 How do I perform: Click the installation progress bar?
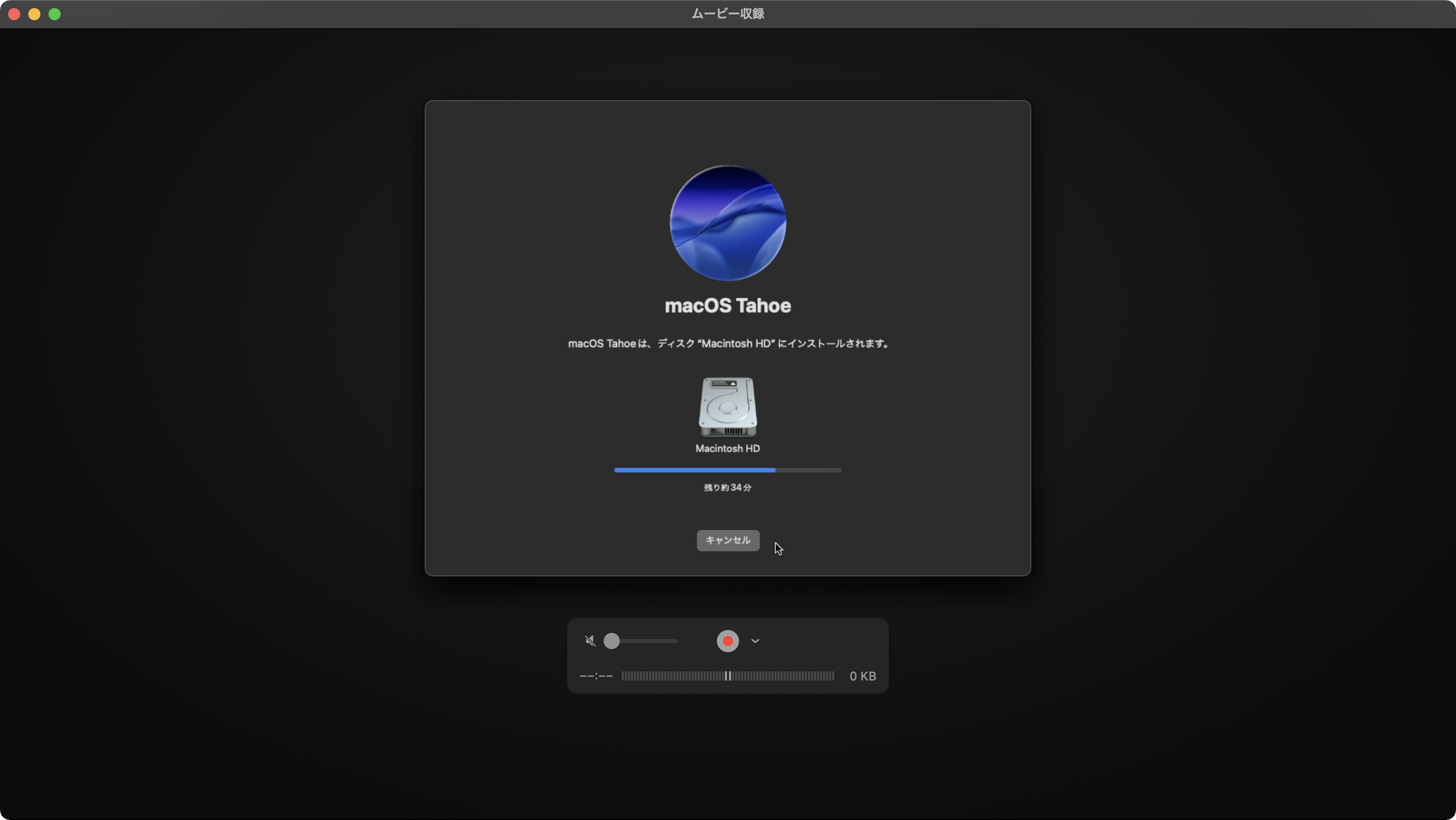pos(727,470)
